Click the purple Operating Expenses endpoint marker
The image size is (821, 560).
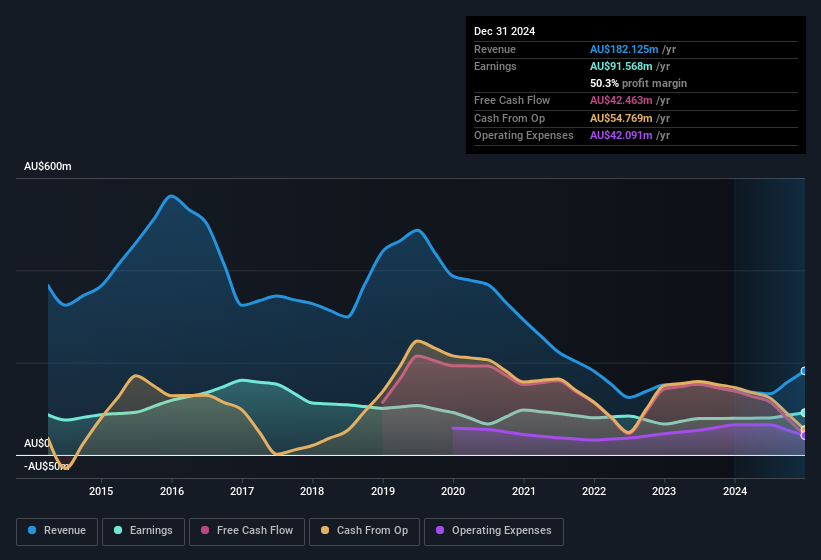[804, 435]
